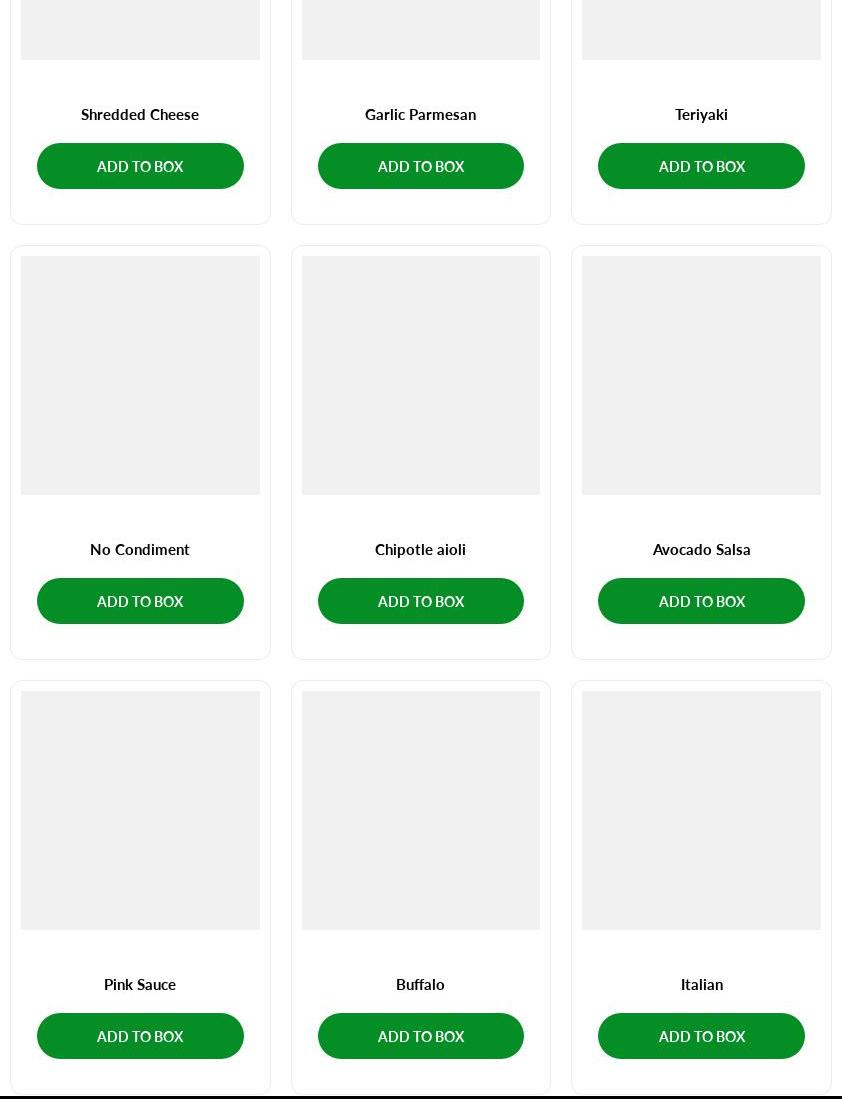The width and height of the screenshot is (842, 1099).
Task: Open the Italian image placeholder
Action: click(701, 810)
